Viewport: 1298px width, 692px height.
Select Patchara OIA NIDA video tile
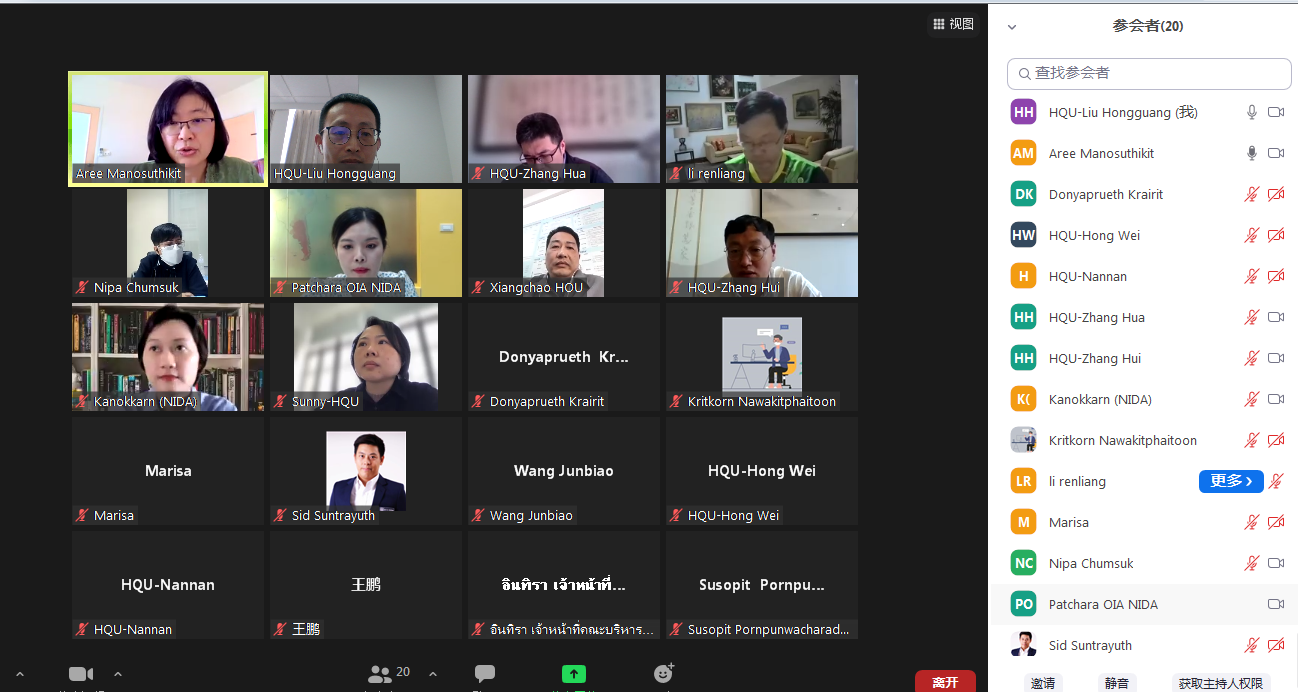[x=366, y=243]
